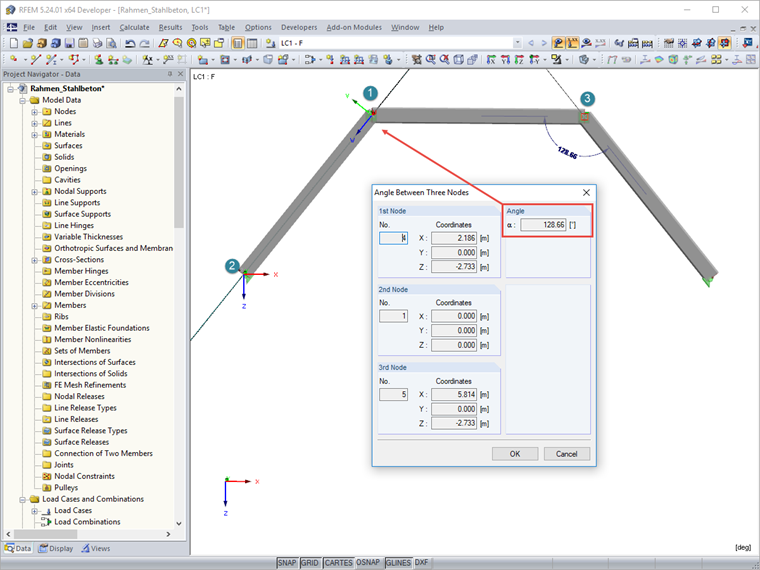Open the Calculate menu
760x570 pixels.
point(134,28)
